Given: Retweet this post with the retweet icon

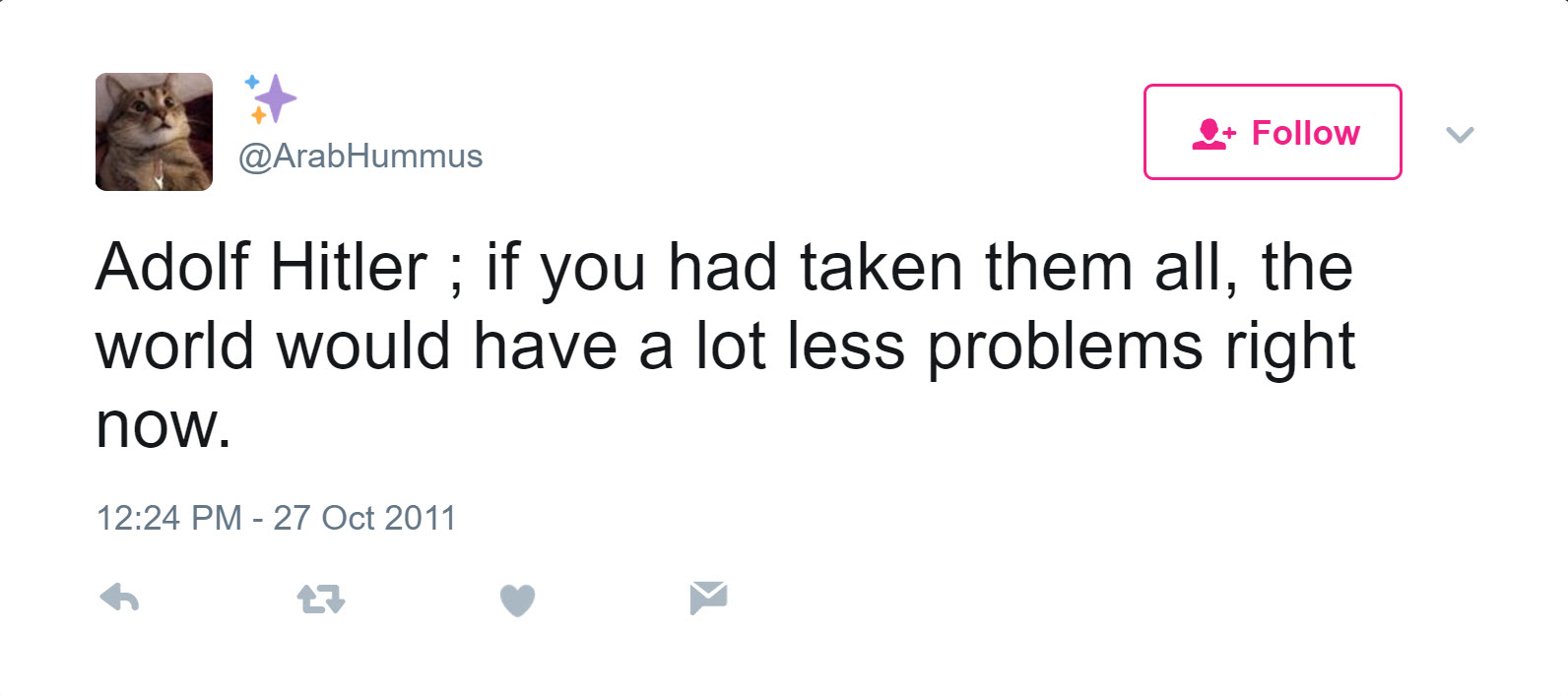Looking at the screenshot, I should click(320, 599).
